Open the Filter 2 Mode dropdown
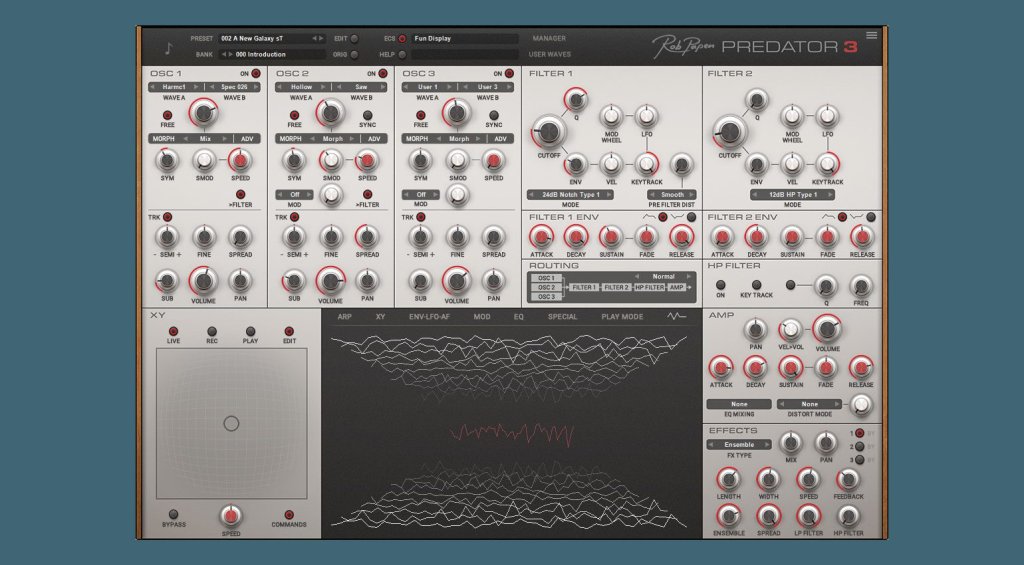 pos(792,195)
